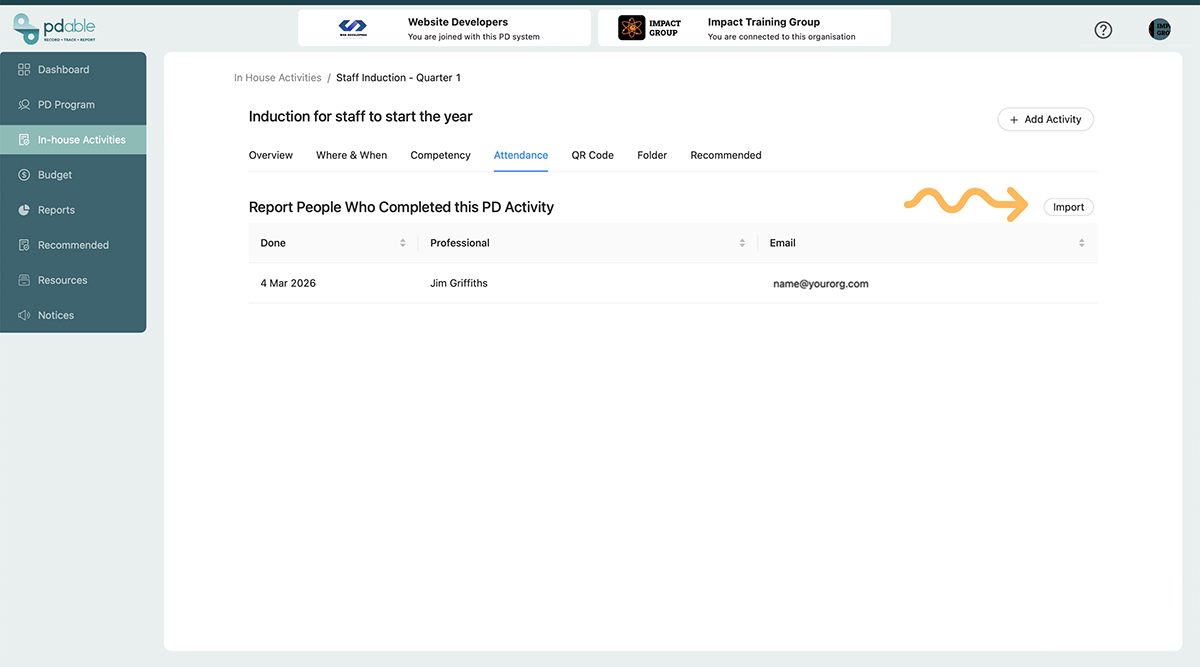1200x667 pixels.
Task: Click the Import button
Action: 1069,207
